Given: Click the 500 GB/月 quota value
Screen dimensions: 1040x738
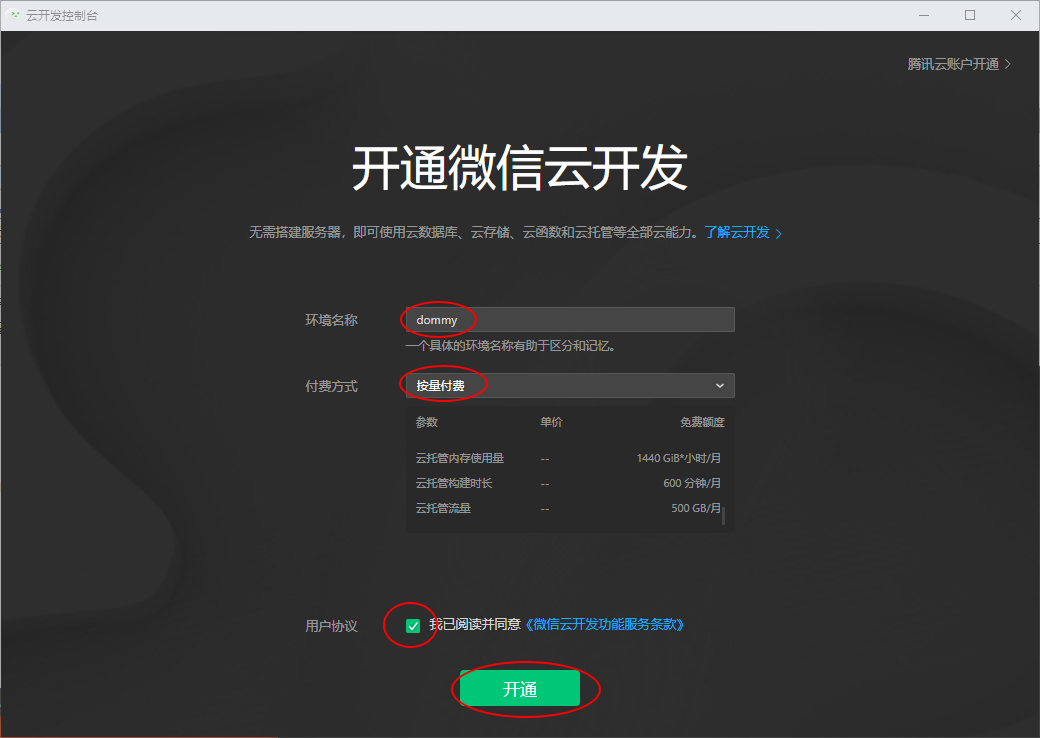Looking at the screenshot, I should coord(696,509).
